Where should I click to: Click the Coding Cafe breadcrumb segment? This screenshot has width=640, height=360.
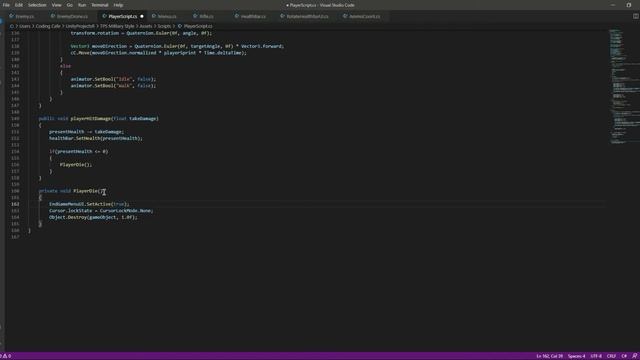48,26
